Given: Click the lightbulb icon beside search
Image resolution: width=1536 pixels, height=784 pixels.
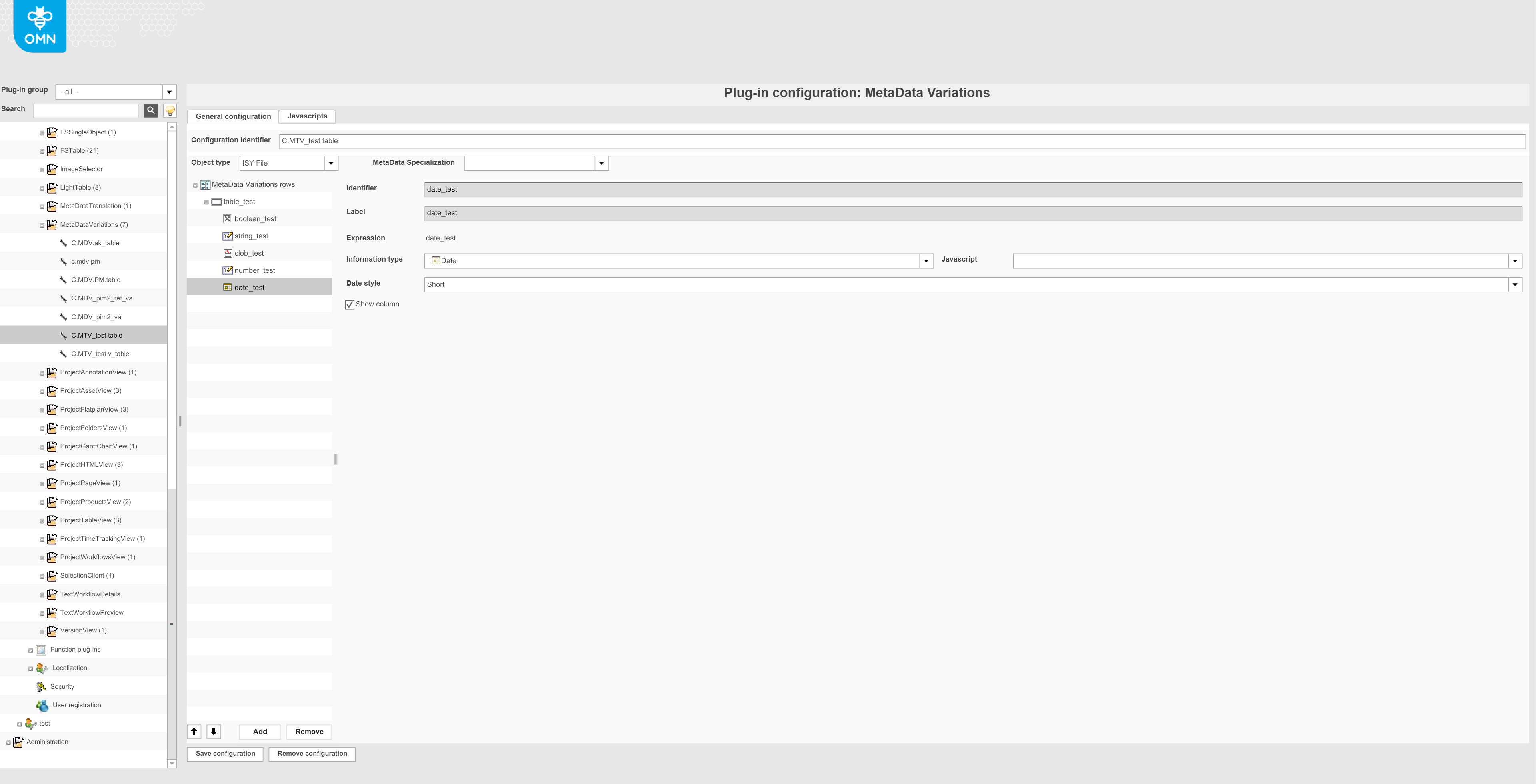Looking at the screenshot, I should click(169, 110).
